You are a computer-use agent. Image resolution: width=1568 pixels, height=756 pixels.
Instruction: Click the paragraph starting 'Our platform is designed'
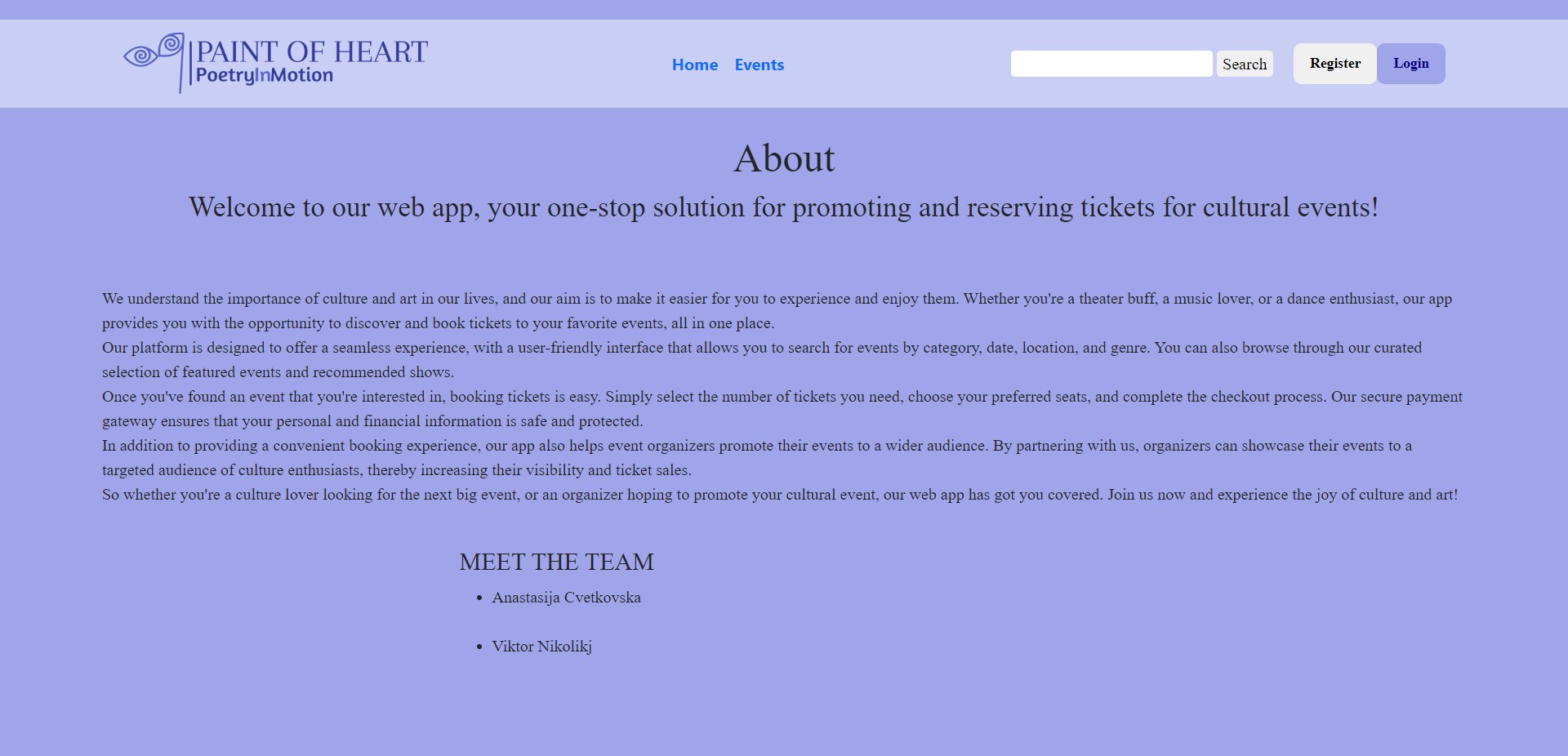[759, 359]
